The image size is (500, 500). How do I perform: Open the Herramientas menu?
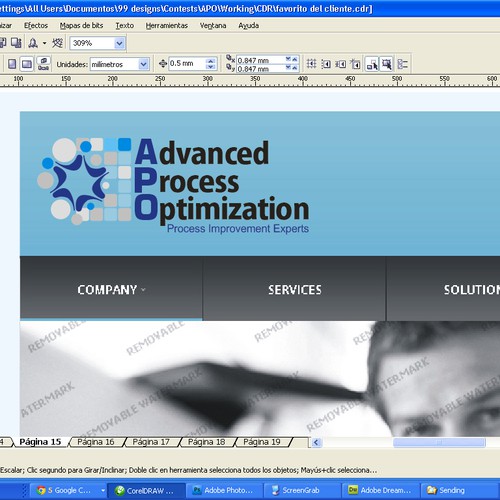click(x=167, y=26)
